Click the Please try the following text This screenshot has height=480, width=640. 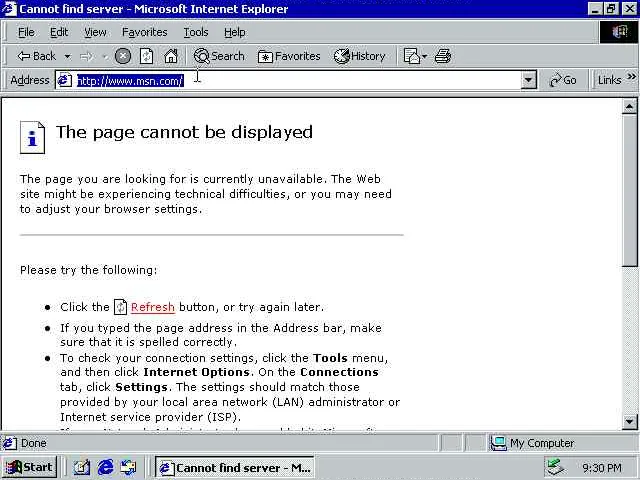(x=88, y=270)
